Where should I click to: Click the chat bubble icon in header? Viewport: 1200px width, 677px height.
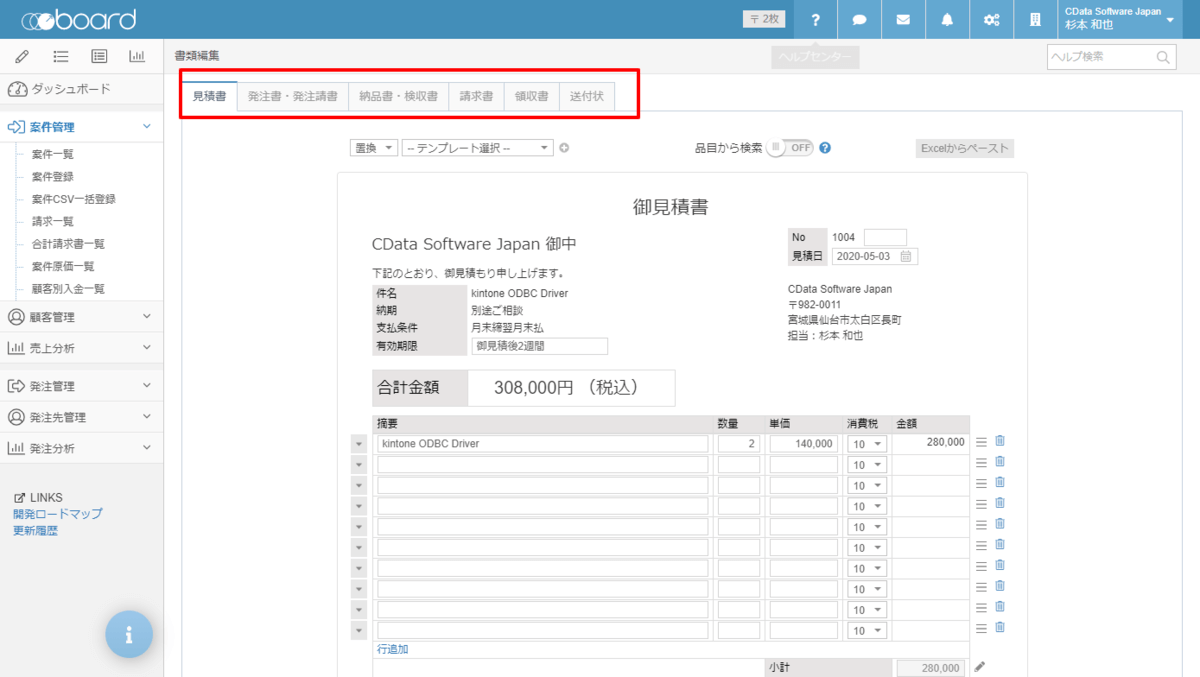859,20
